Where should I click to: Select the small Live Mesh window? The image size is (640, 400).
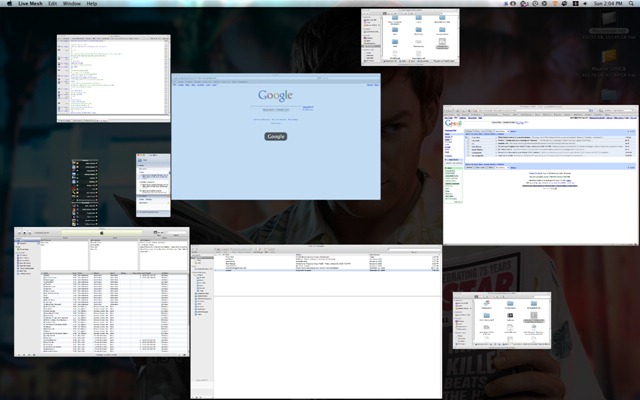click(153, 185)
